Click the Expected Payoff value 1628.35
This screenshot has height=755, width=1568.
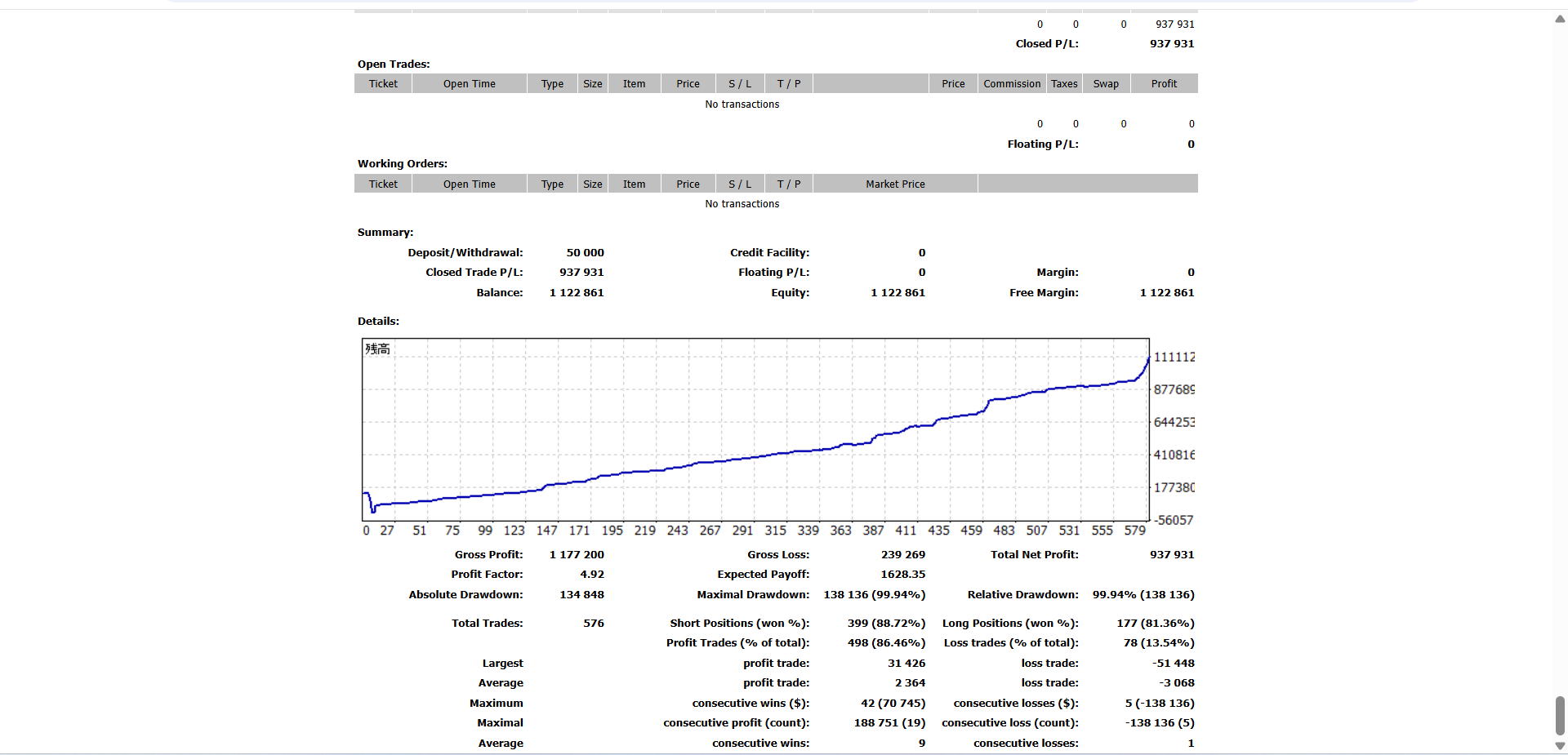[x=902, y=575]
